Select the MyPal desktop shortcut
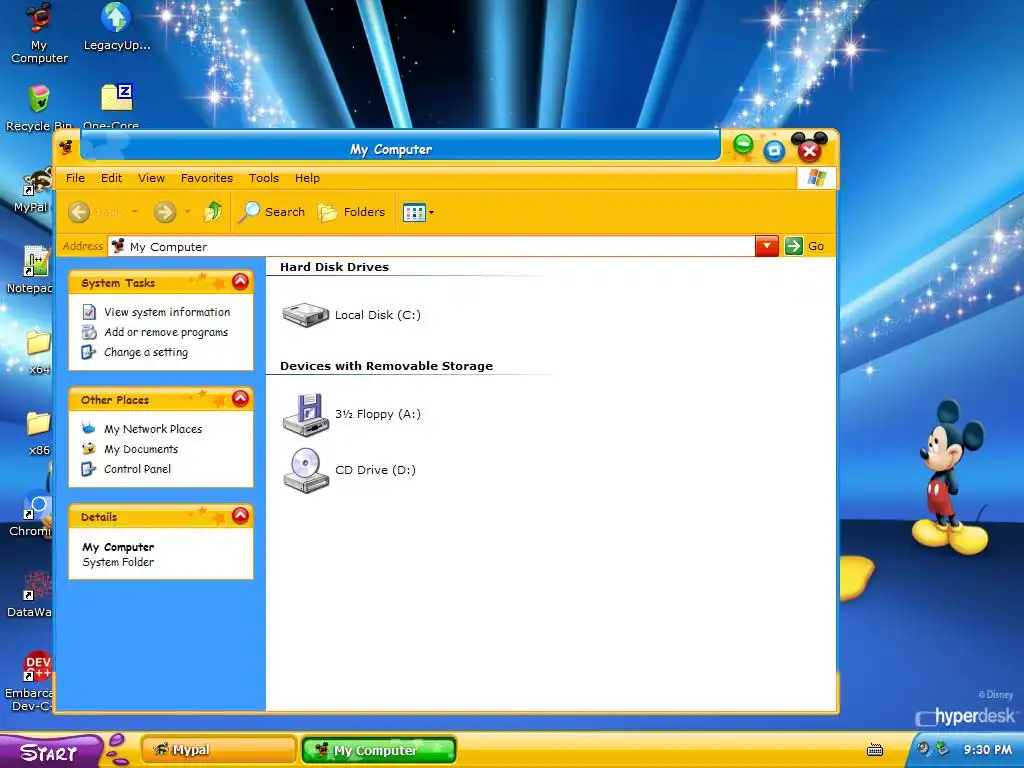This screenshot has height=768, width=1024. (31, 189)
